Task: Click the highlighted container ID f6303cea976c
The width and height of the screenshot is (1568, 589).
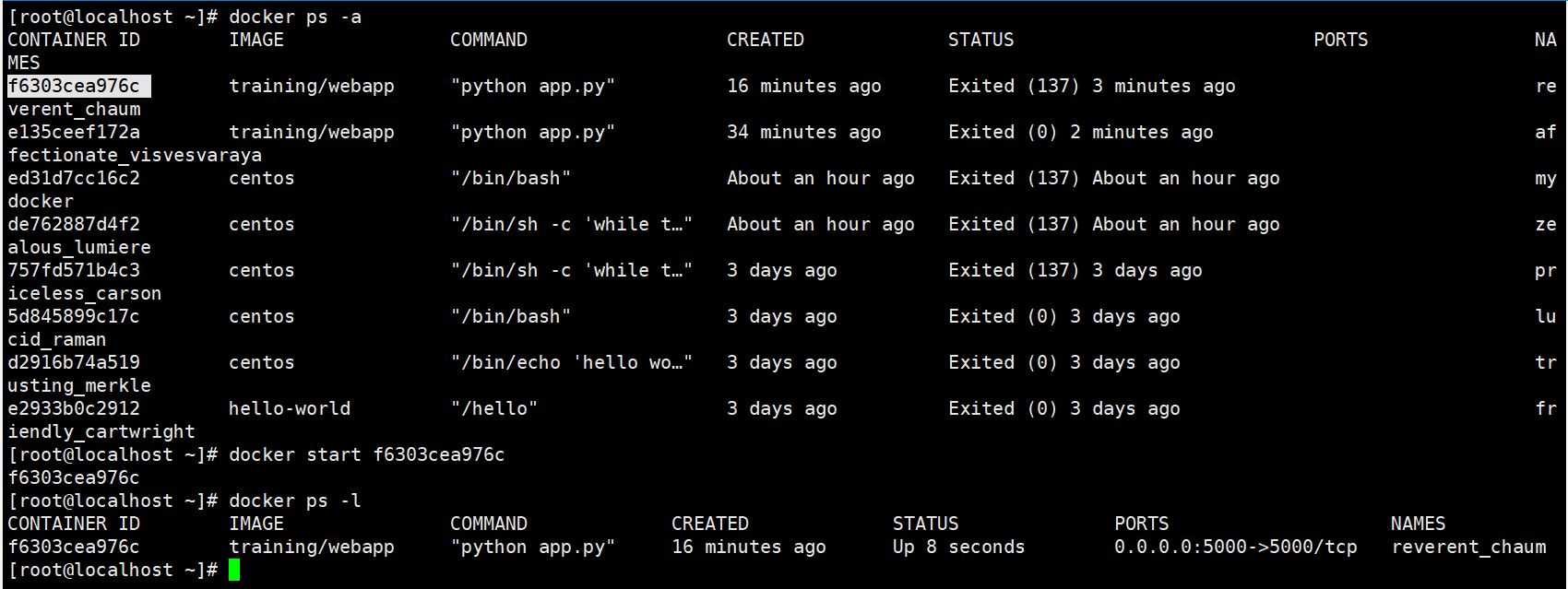Action: point(78,86)
